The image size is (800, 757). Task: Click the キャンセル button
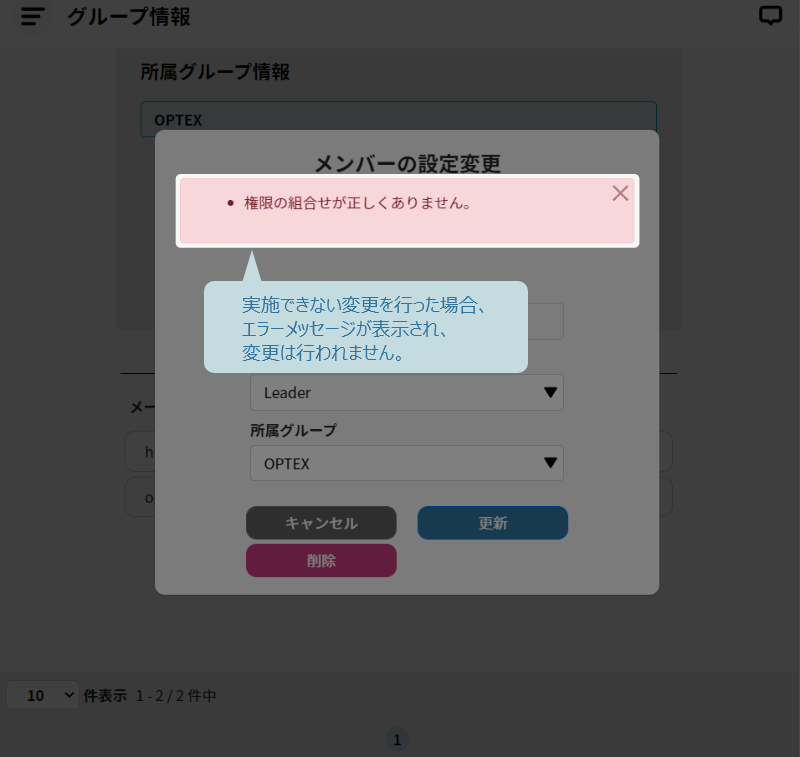[321, 523]
